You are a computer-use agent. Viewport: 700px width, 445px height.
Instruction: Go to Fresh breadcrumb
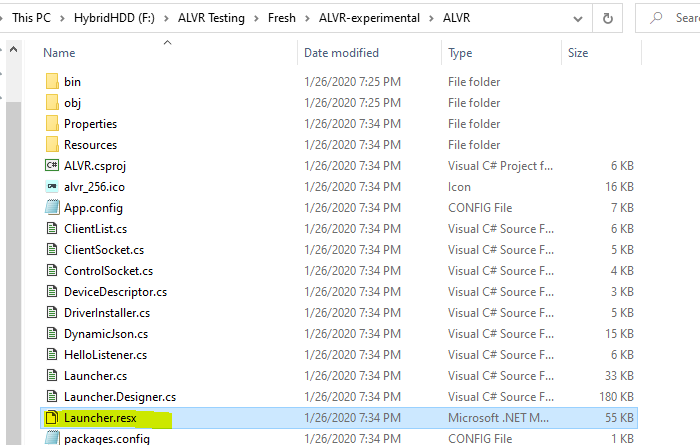(x=282, y=18)
